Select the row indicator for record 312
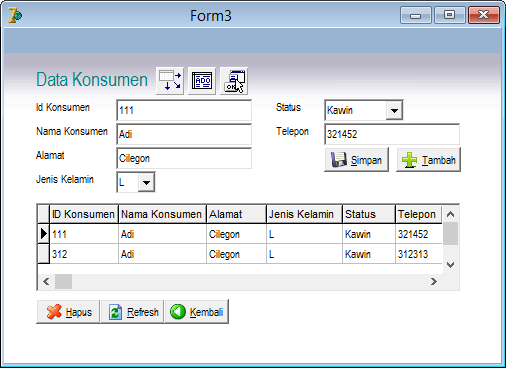 (x=43, y=254)
